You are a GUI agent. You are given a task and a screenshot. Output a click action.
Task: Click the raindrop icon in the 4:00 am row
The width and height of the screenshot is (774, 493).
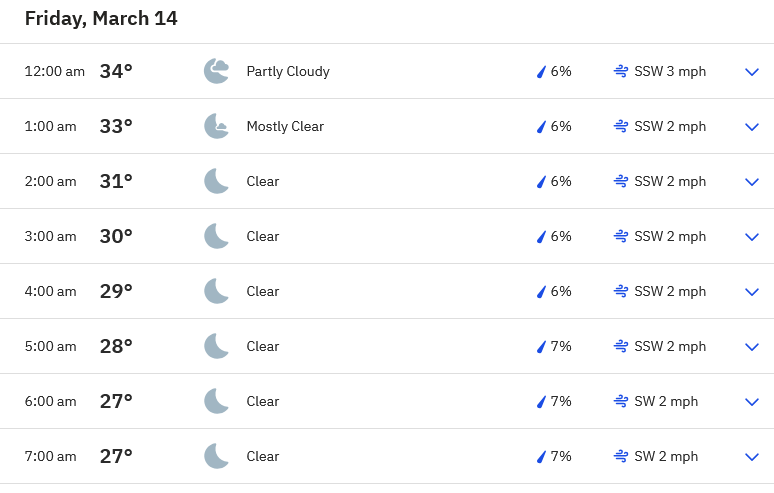(x=541, y=291)
